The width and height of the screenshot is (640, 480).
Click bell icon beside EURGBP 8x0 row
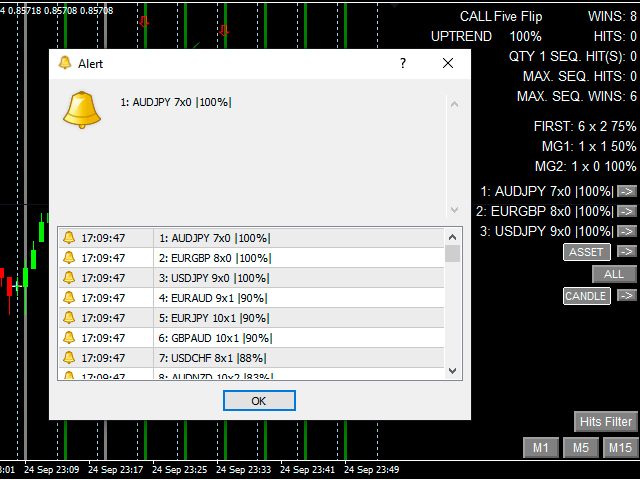[69, 258]
